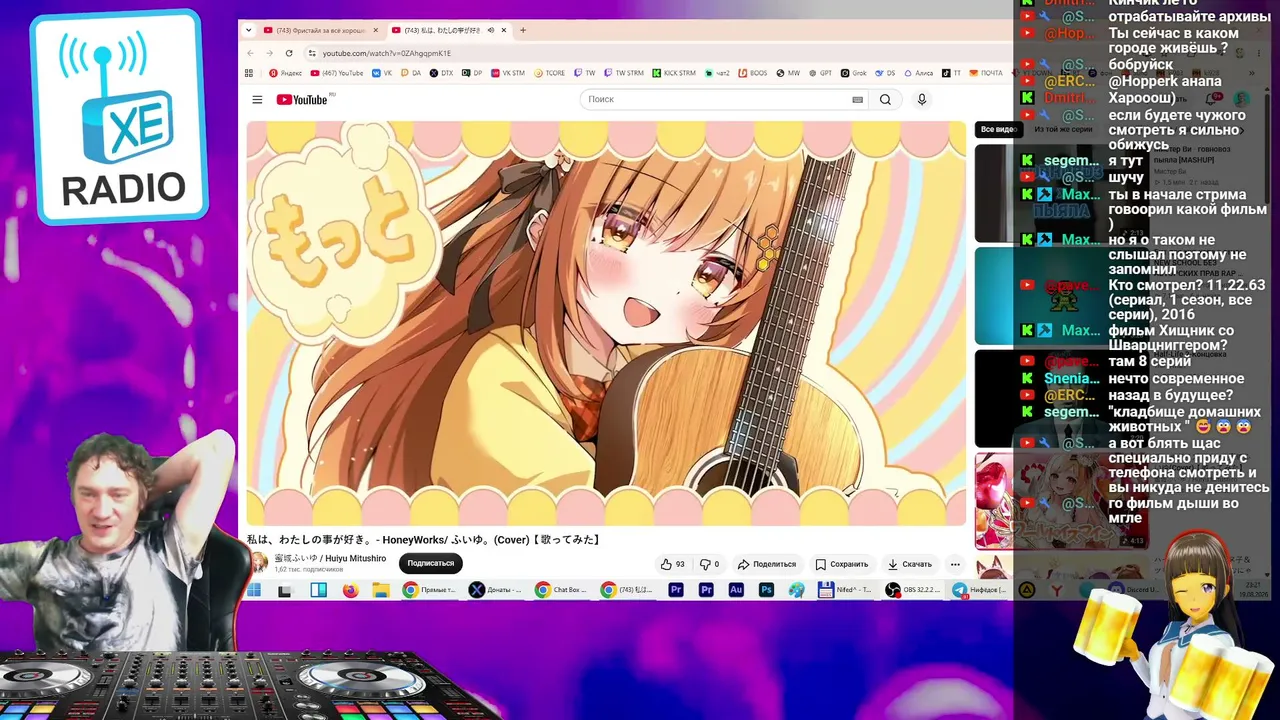Viewport: 1280px width, 720px height.
Task: Go forward with the browser forward arrow
Action: tap(270, 53)
